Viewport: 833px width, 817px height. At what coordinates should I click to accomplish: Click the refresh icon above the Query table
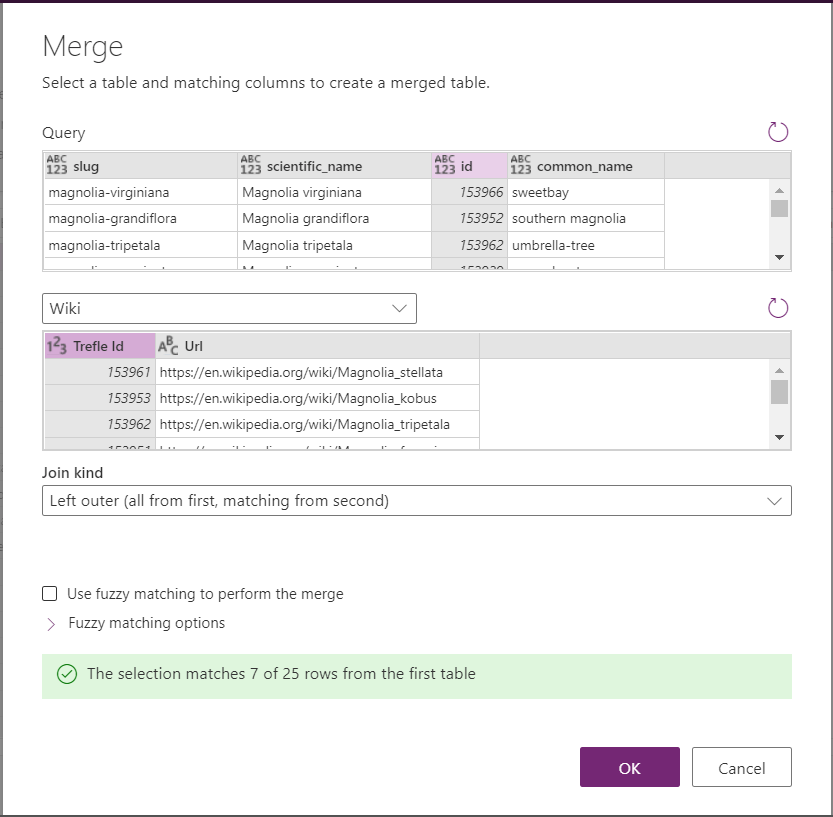tap(777, 132)
